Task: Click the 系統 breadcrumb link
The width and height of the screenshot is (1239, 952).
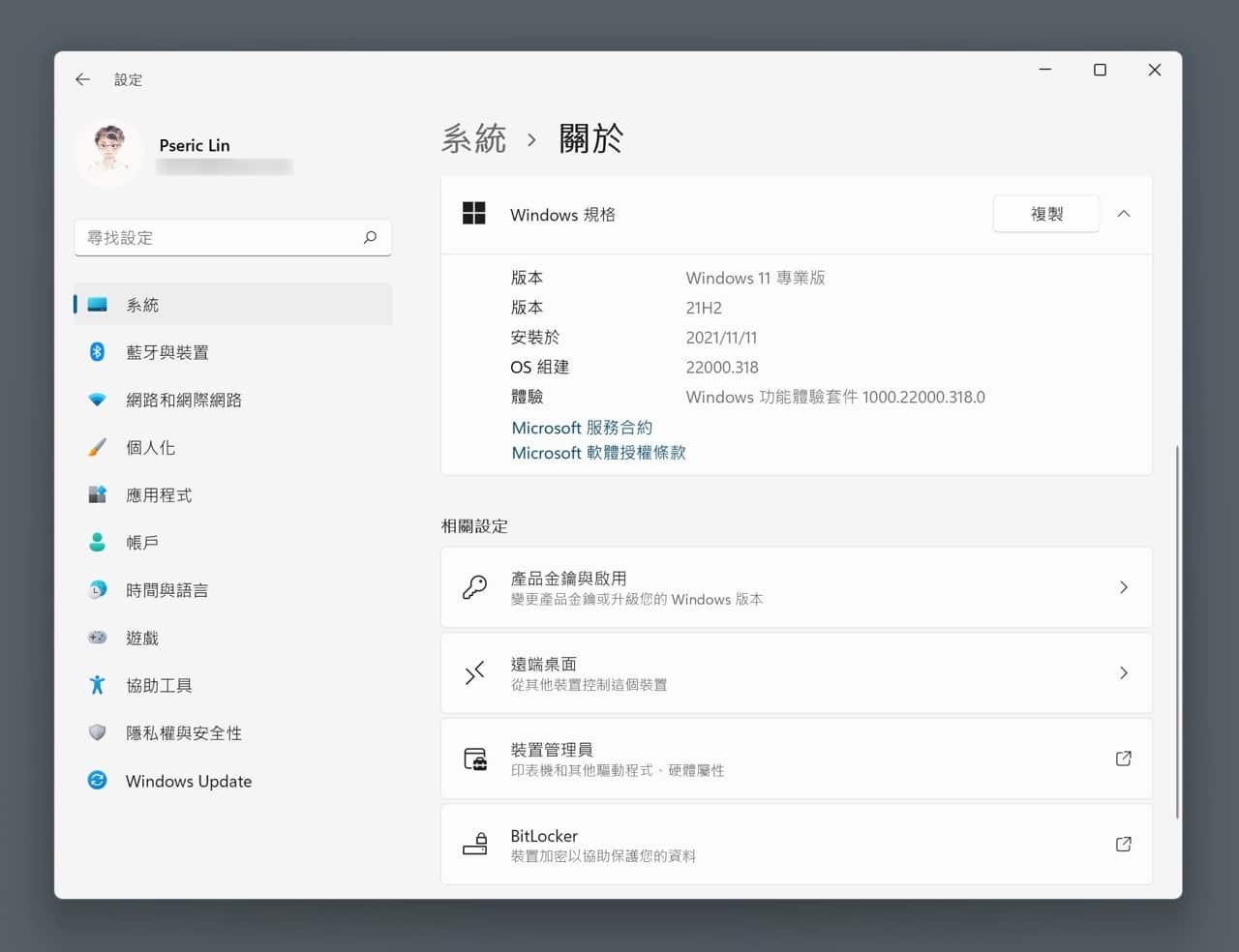Action: [473, 139]
